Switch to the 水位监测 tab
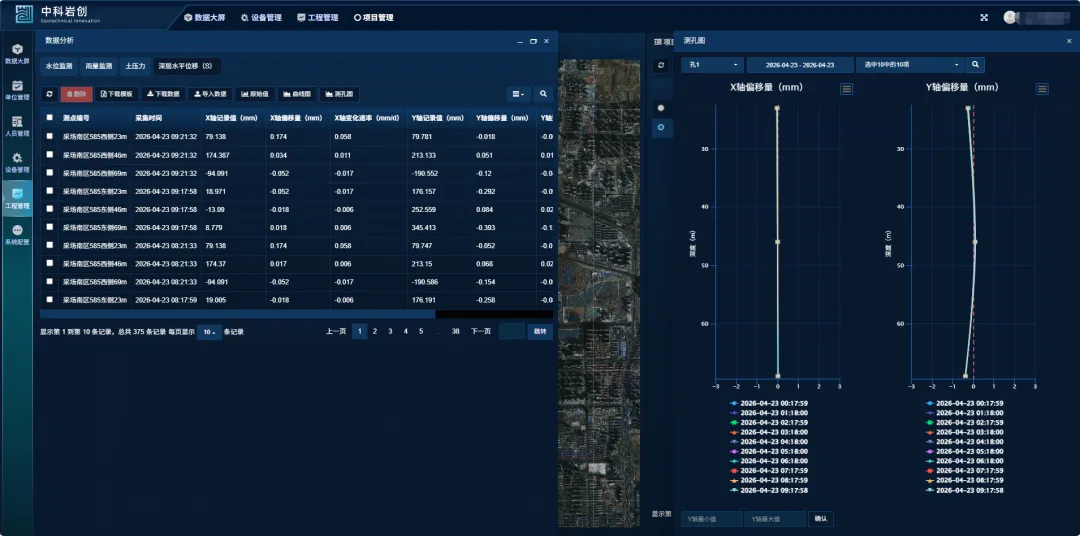Viewport: 1080px width, 536px height. [x=59, y=66]
